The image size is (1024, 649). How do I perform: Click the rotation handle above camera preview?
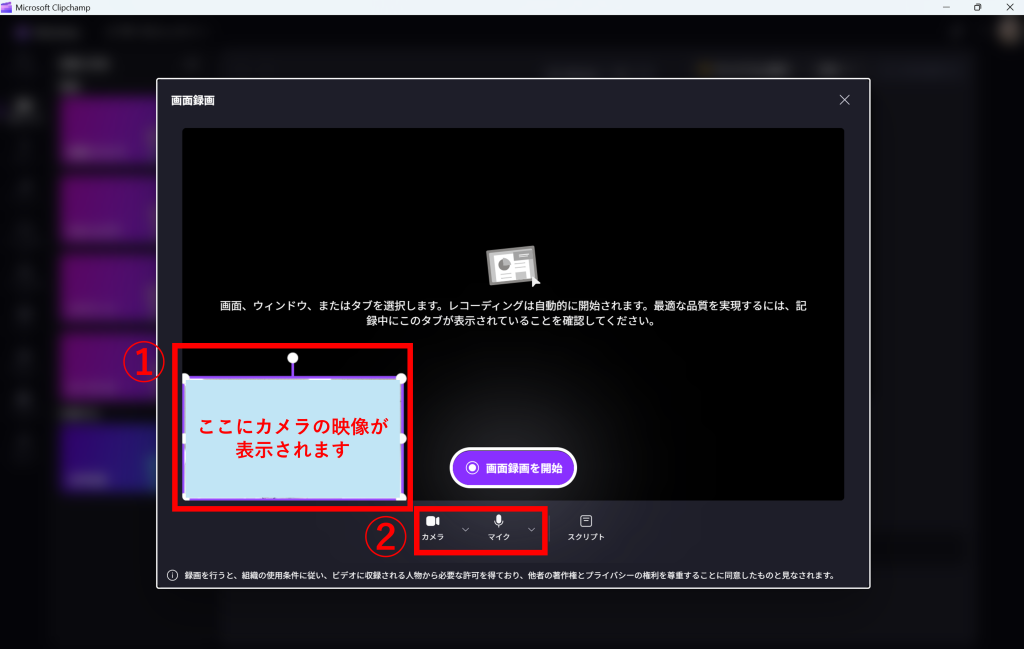pyautogui.click(x=293, y=358)
